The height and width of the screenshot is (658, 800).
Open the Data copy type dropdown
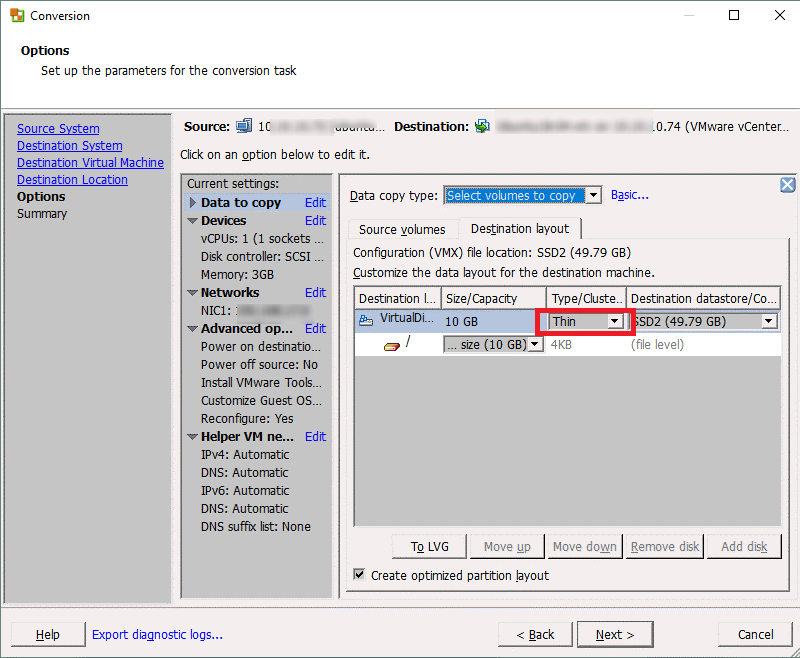pyautogui.click(x=593, y=195)
